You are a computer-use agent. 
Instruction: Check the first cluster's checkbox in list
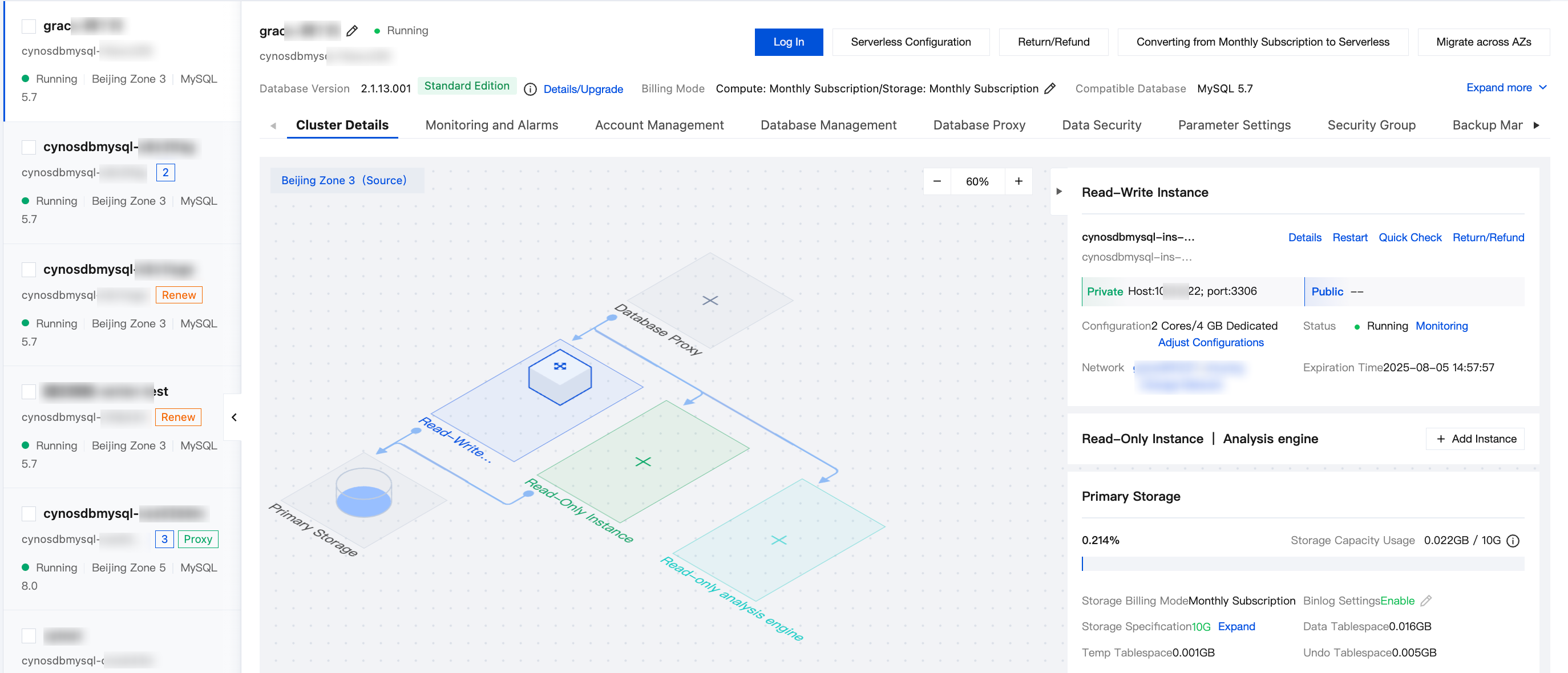pos(28,26)
